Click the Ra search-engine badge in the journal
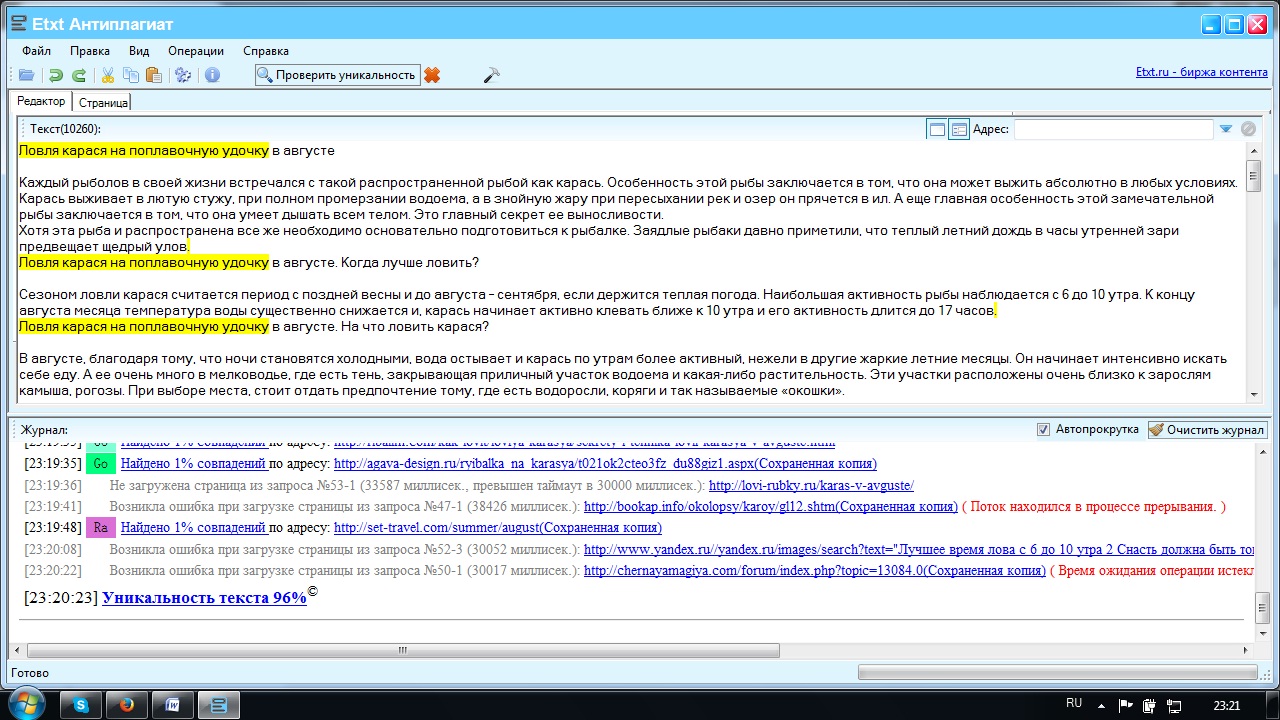Viewport: 1280px width, 720px height. coord(101,528)
